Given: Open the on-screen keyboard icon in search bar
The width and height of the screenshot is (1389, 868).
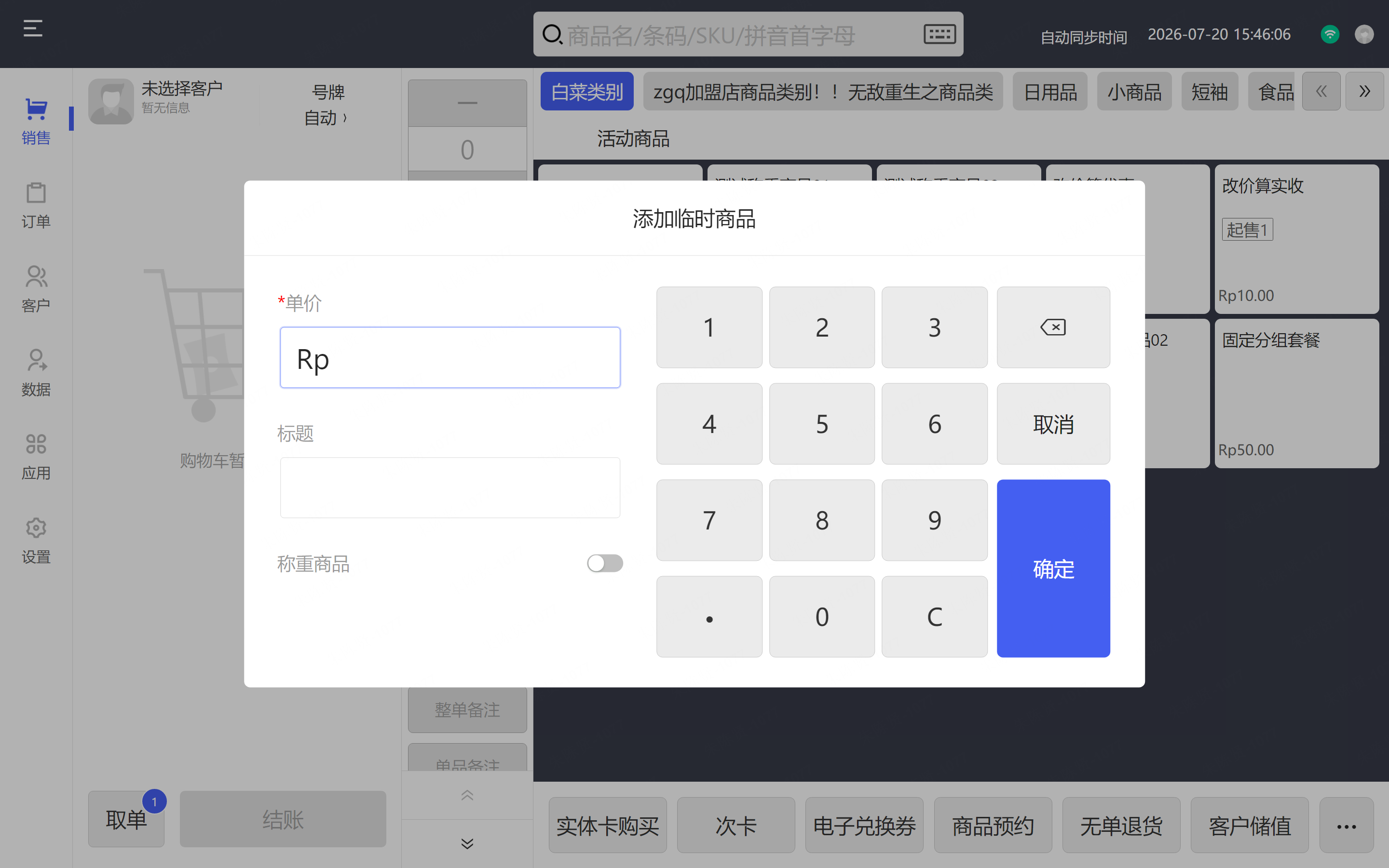Looking at the screenshot, I should tap(940, 34).
